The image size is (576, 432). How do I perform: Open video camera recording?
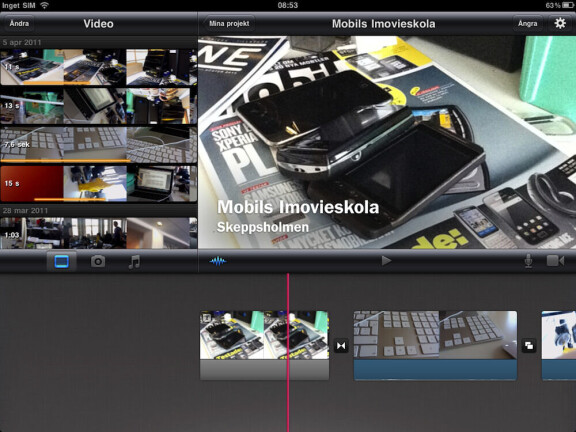[555, 261]
